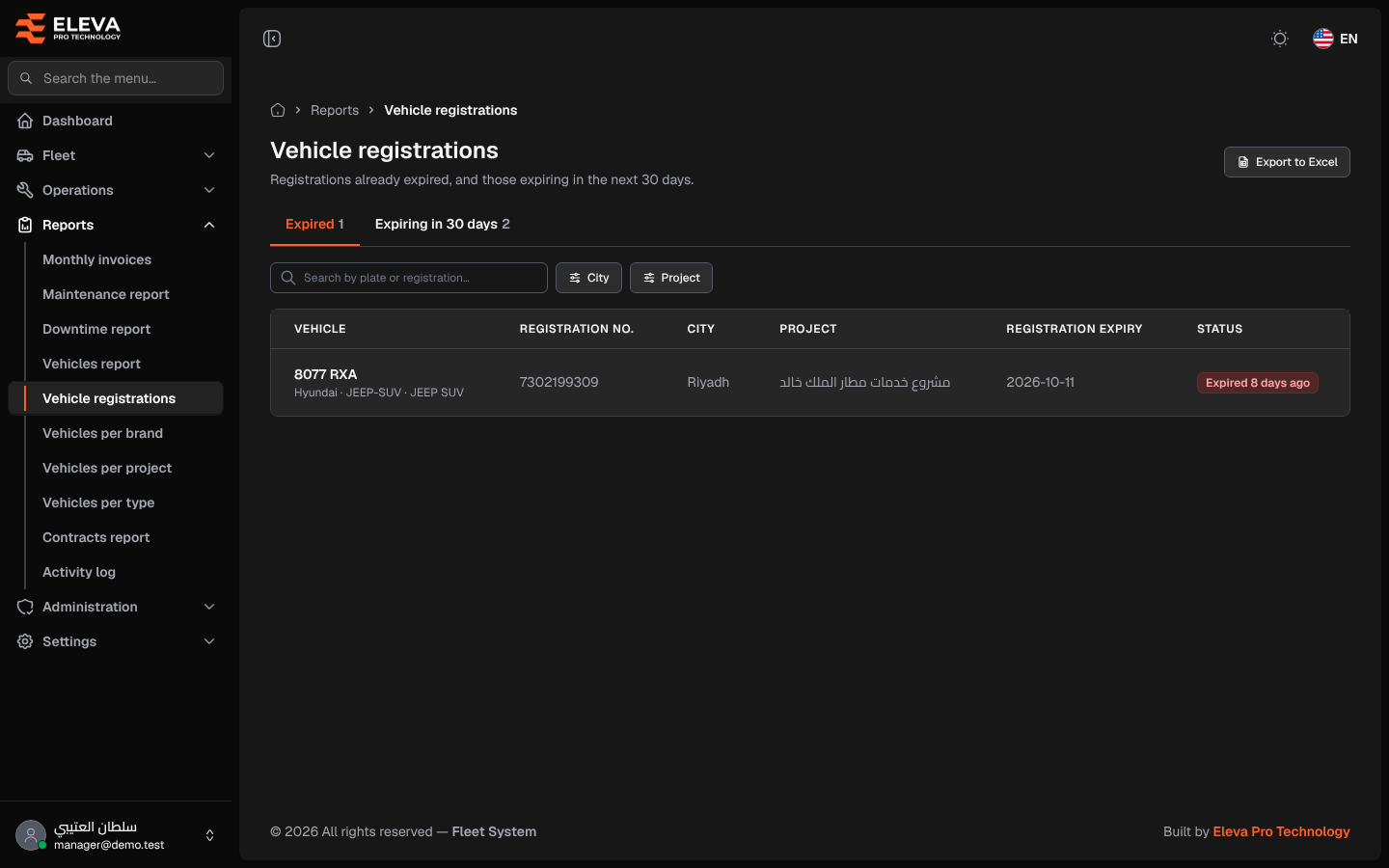Click the user avatar picture
This screenshot has height=868, width=1389.
(x=31, y=835)
